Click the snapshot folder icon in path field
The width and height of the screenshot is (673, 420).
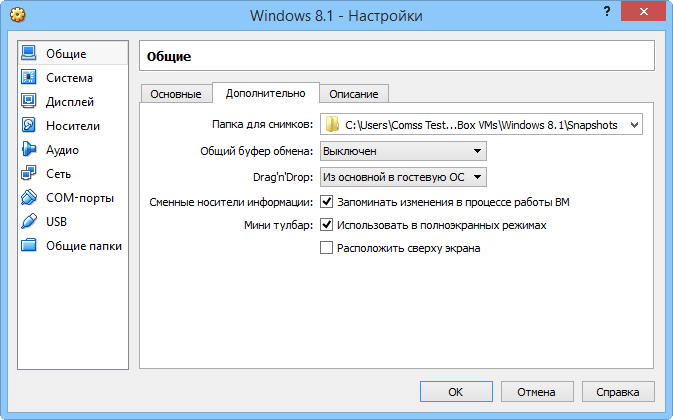332,124
